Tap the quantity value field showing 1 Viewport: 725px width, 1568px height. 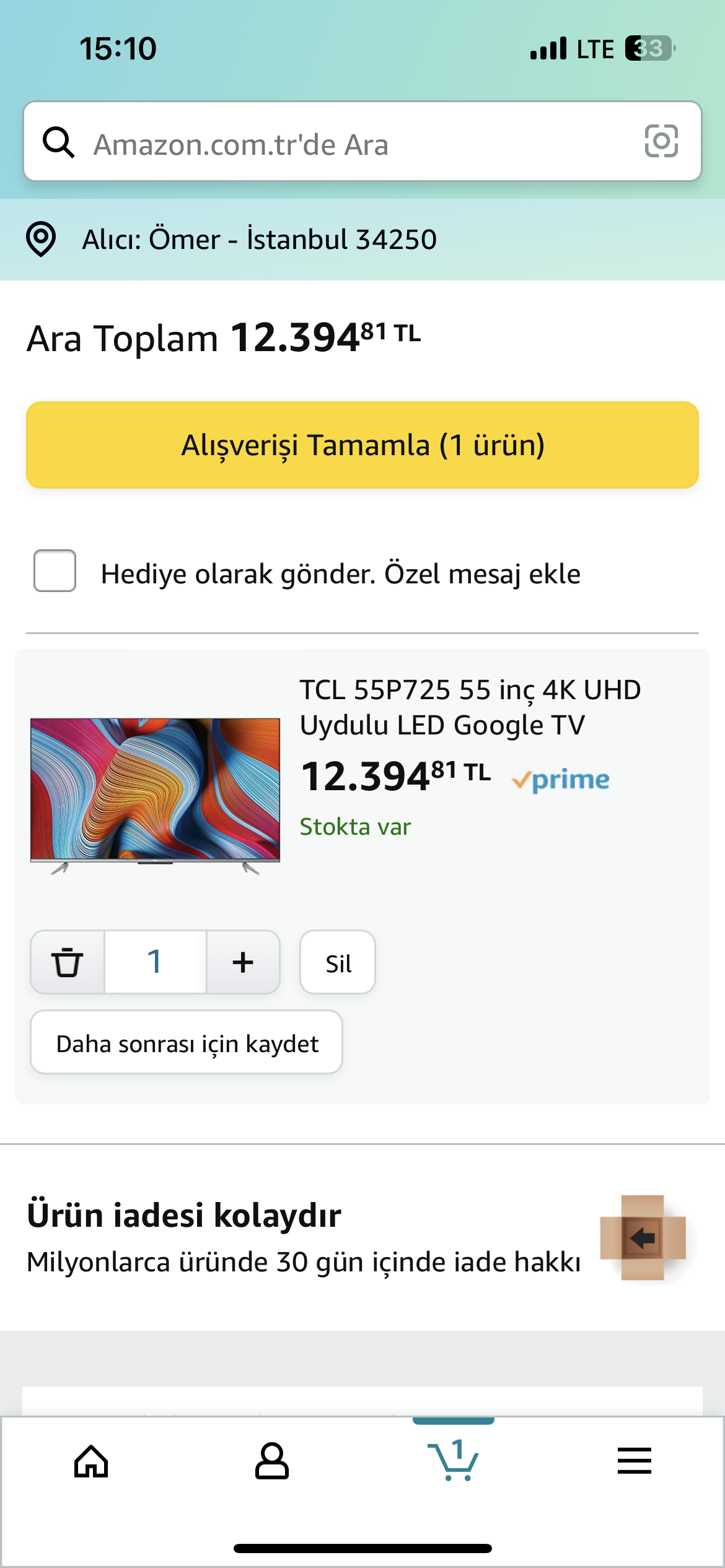coord(155,962)
